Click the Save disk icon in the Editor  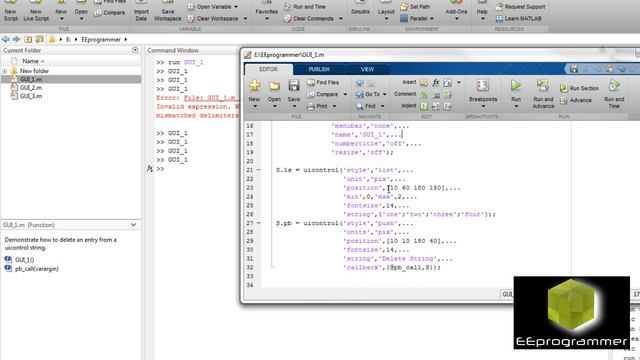point(294,86)
